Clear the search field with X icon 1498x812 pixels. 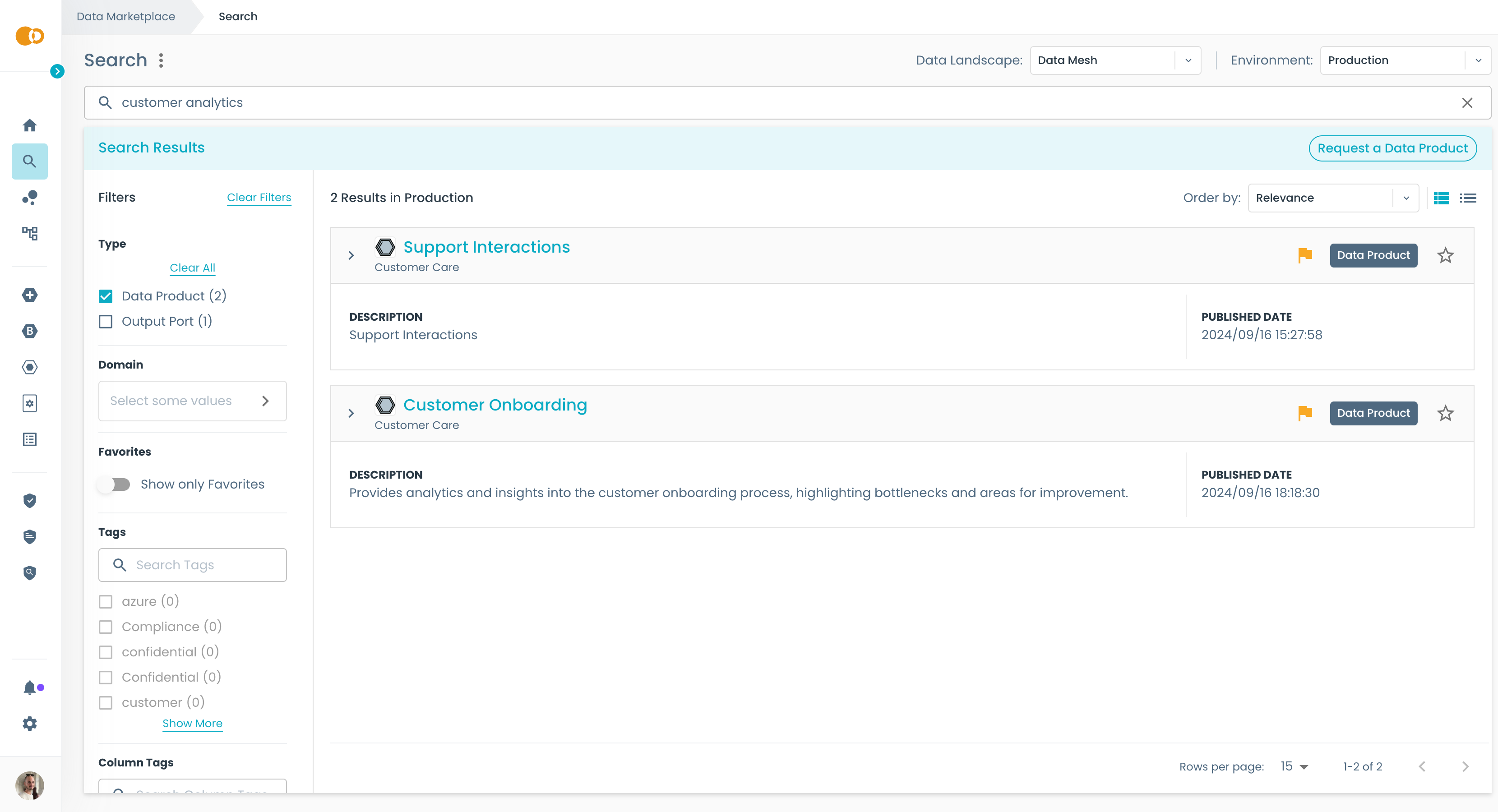(x=1466, y=103)
